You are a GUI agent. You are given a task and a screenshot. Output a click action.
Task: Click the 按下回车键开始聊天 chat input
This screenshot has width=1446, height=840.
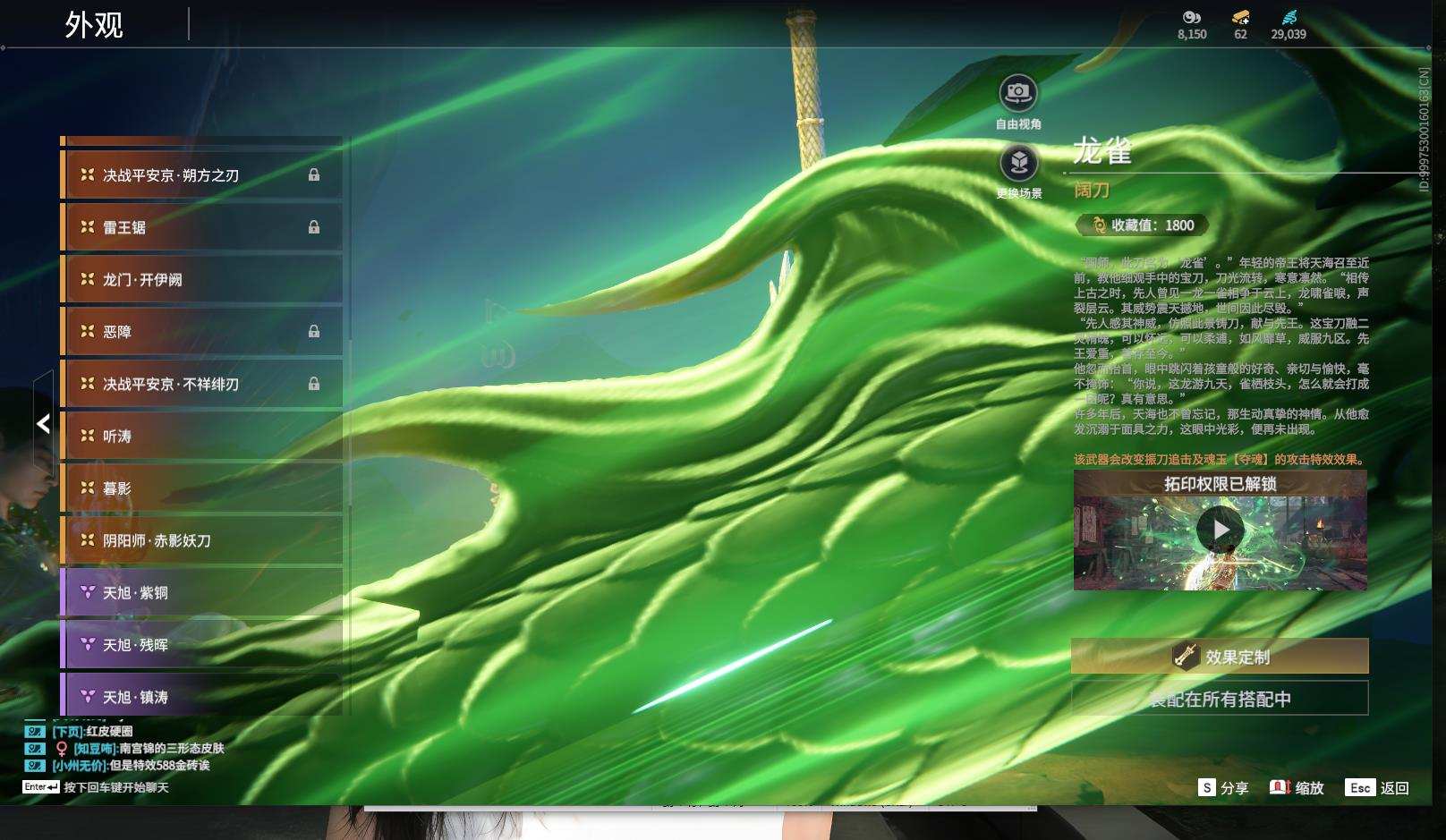click(x=116, y=787)
